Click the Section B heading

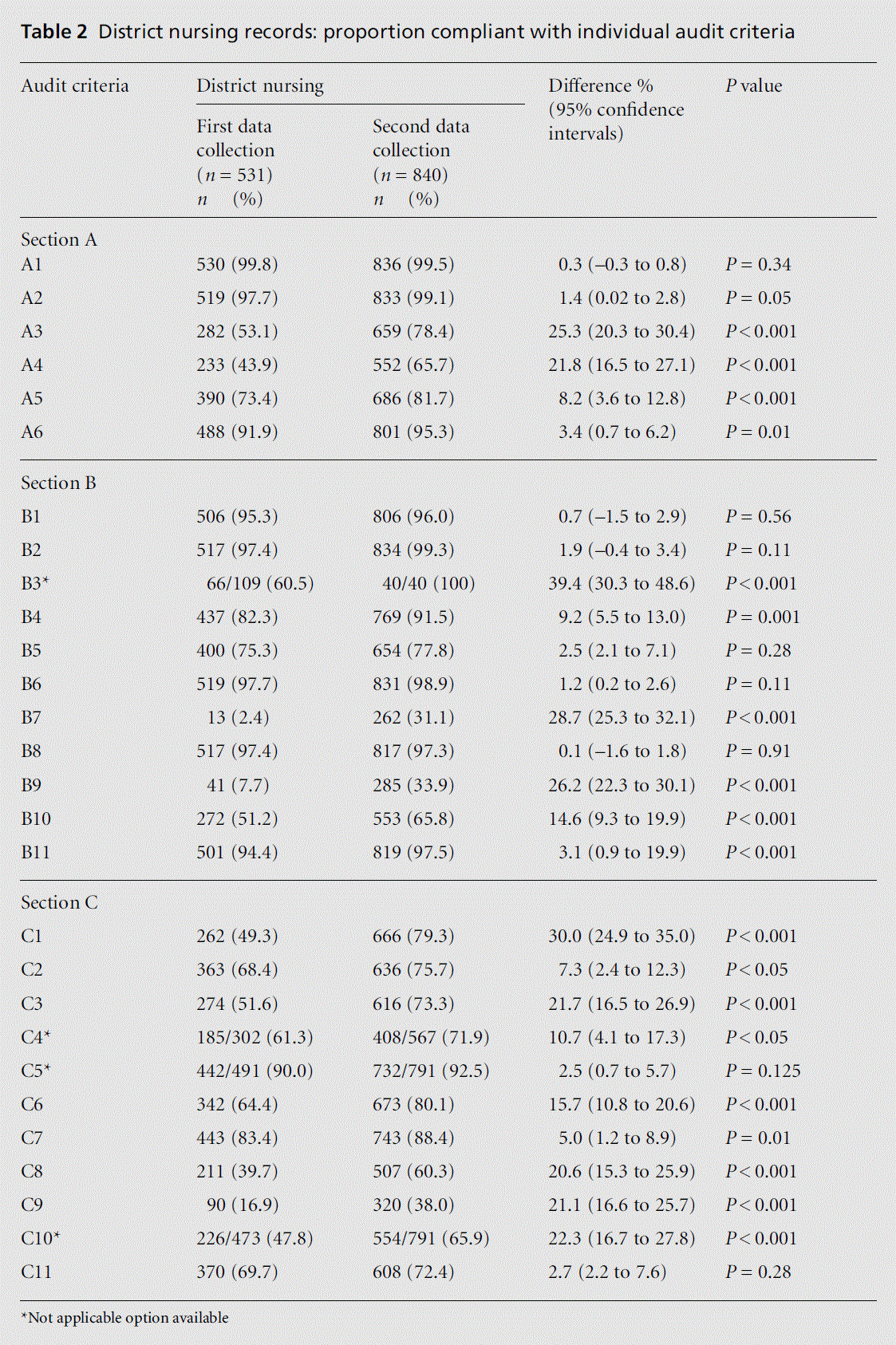pyautogui.click(x=58, y=483)
